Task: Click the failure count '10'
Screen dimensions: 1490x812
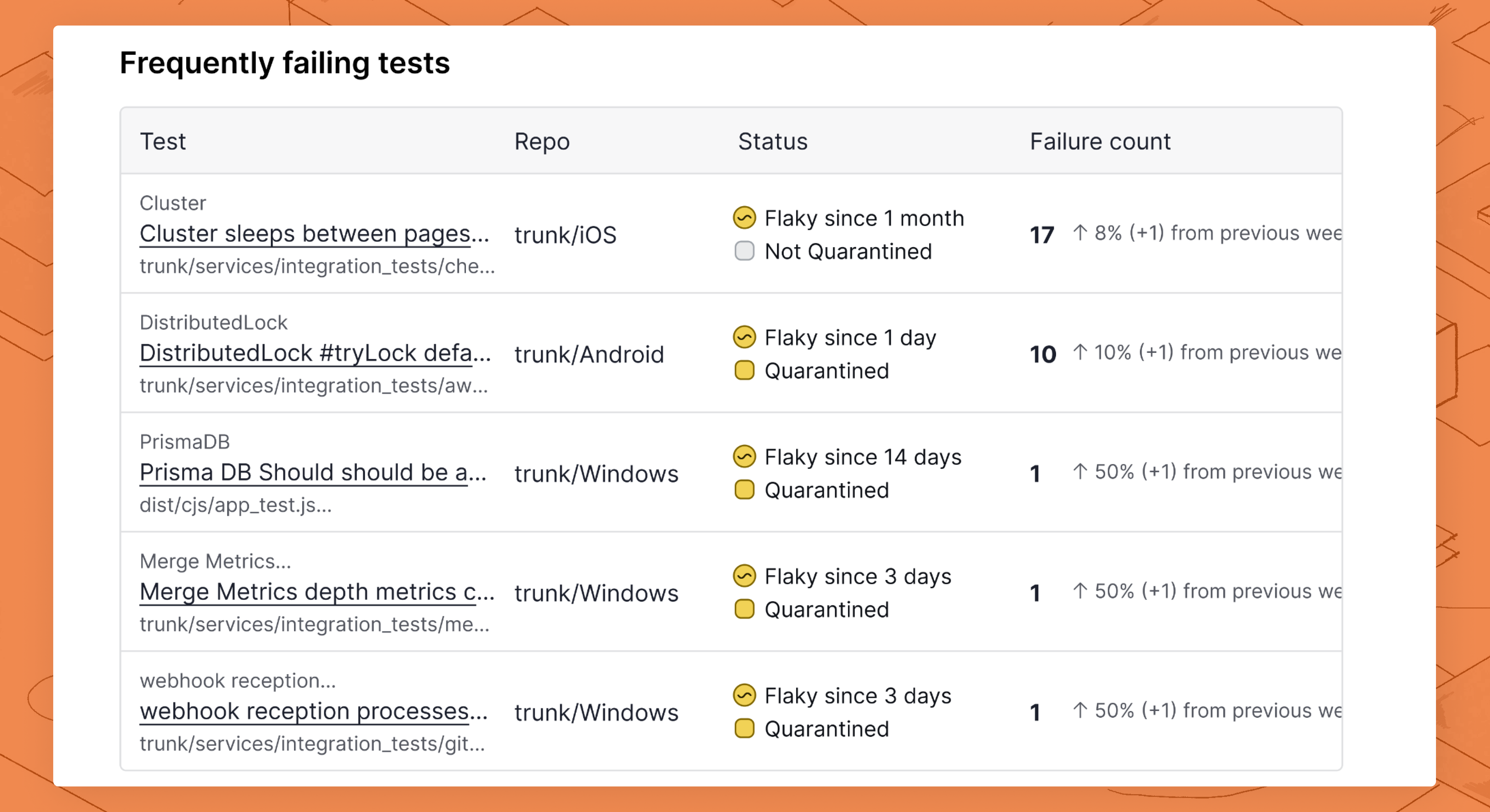Action: pos(1043,355)
